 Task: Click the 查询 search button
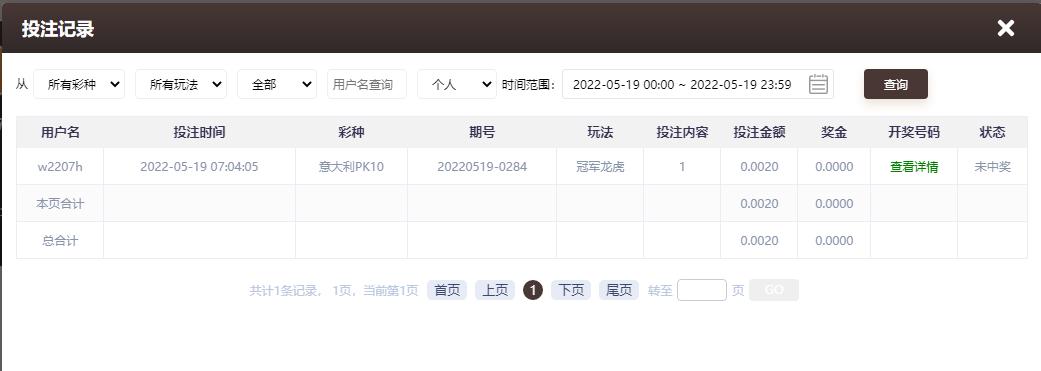(896, 84)
